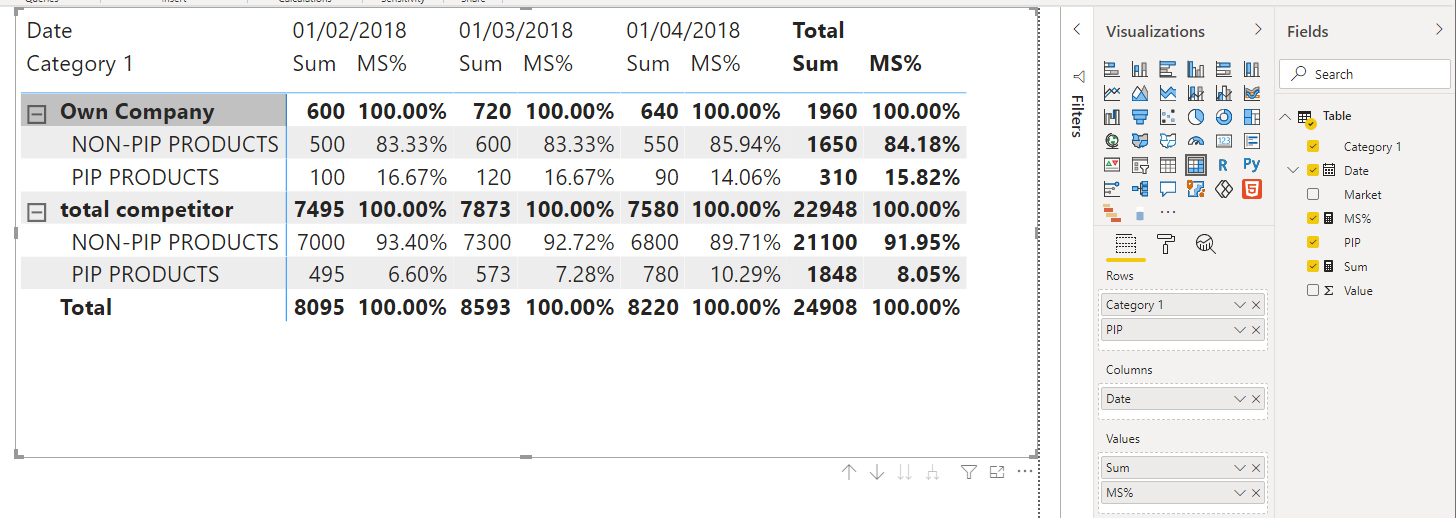Viewport: 1456px width, 518px height.
Task: Remove Sum from Values well
Action: click(x=1256, y=468)
